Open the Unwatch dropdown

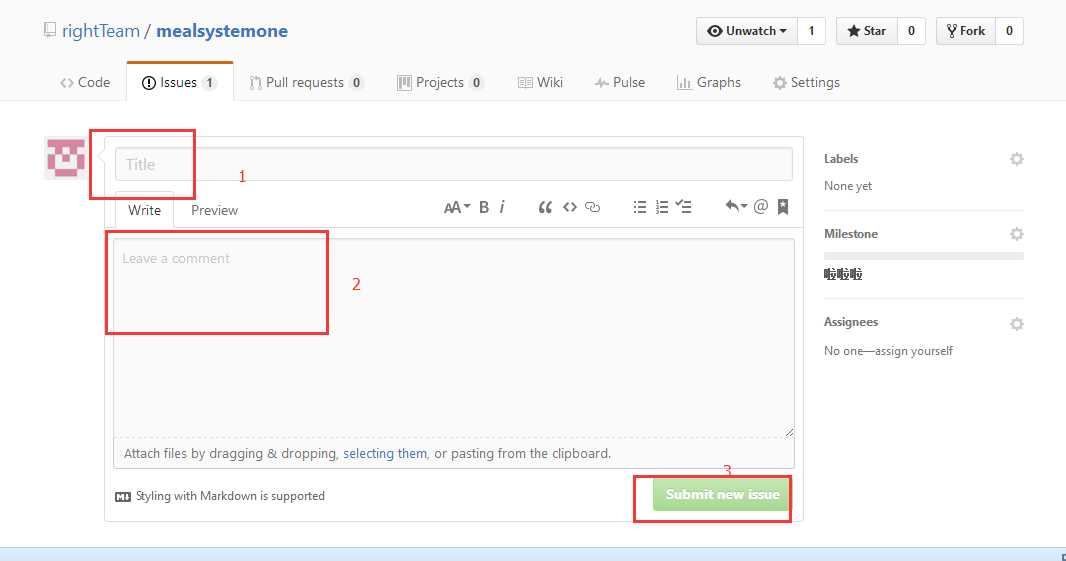[746, 31]
